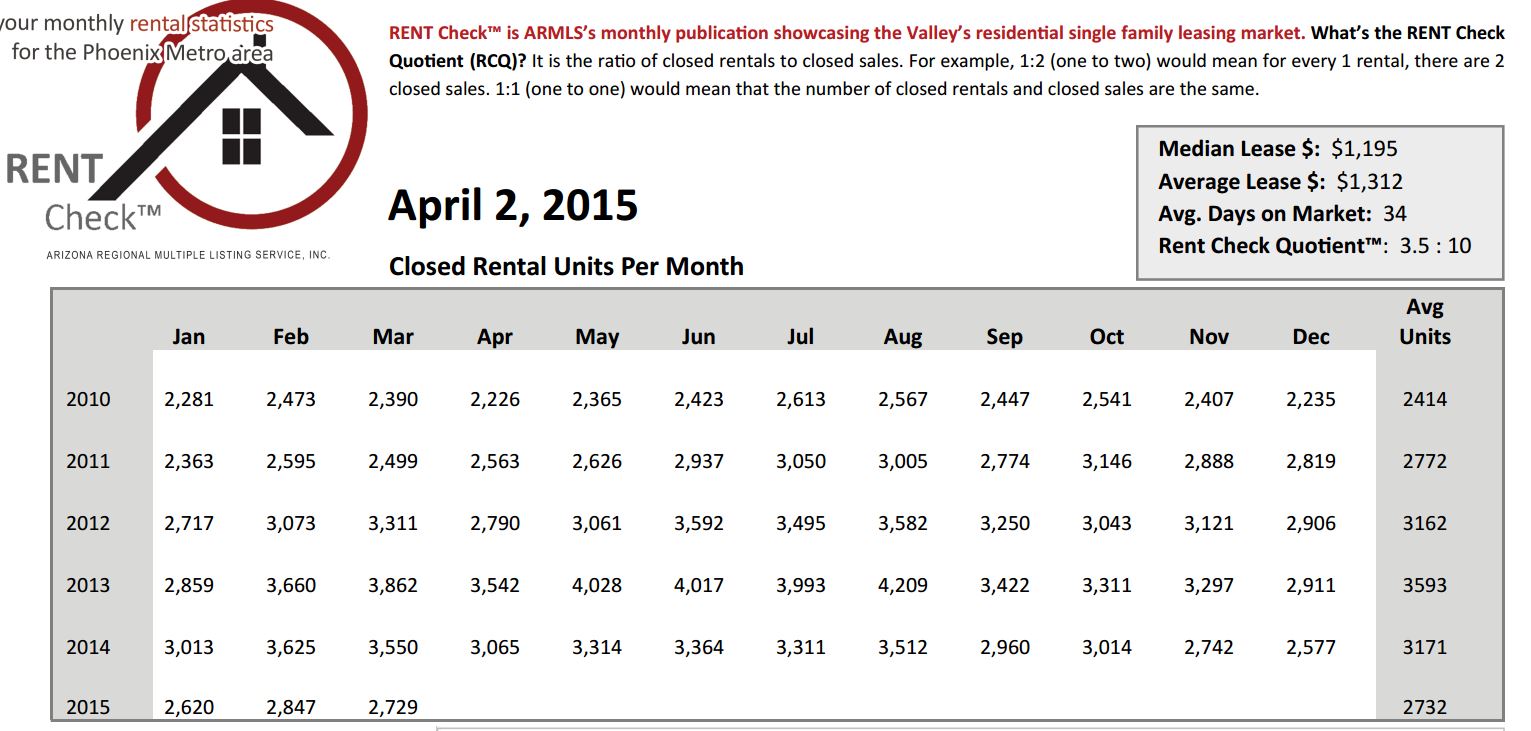Click the 4,028 cell for May 2013
Image resolution: width=1531 pixels, height=731 pixels.
597,586
